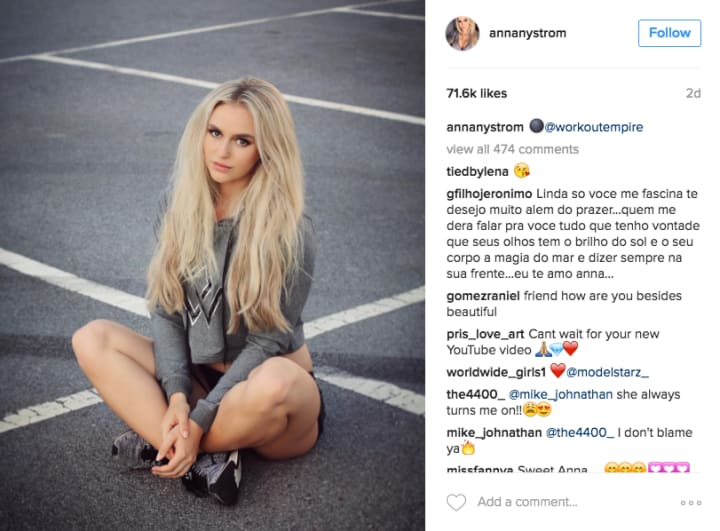Open the 2d post timestamp
720x531 pixels.
click(x=693, y=93)
